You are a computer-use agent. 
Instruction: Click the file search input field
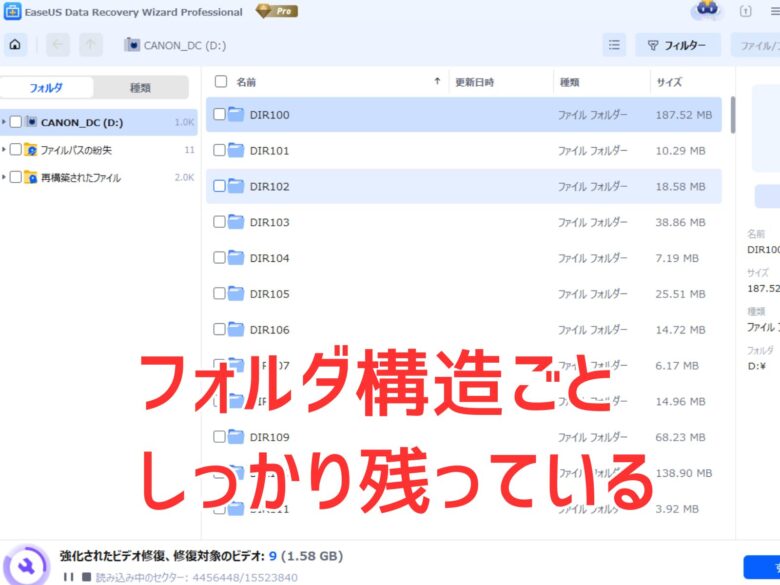click(755, 45)
